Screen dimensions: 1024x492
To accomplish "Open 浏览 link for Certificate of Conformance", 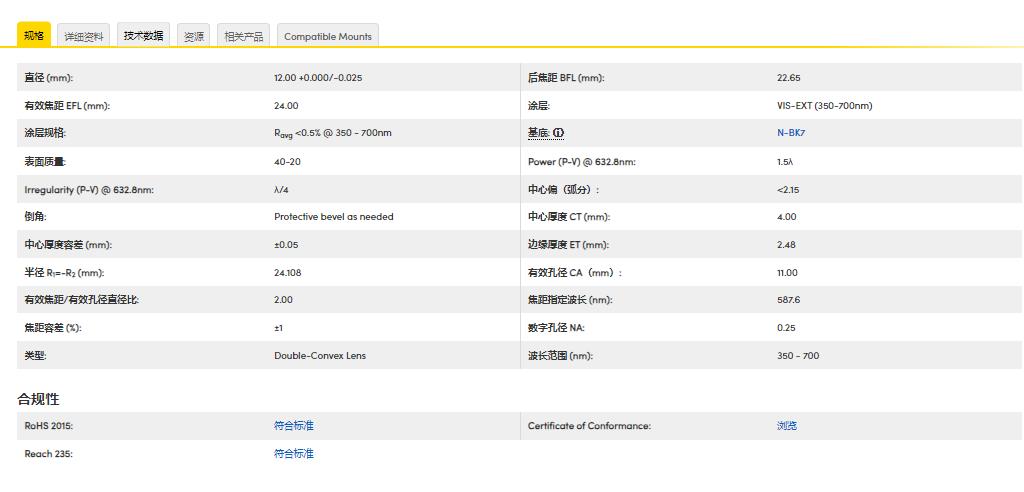I will pos(787,426).
